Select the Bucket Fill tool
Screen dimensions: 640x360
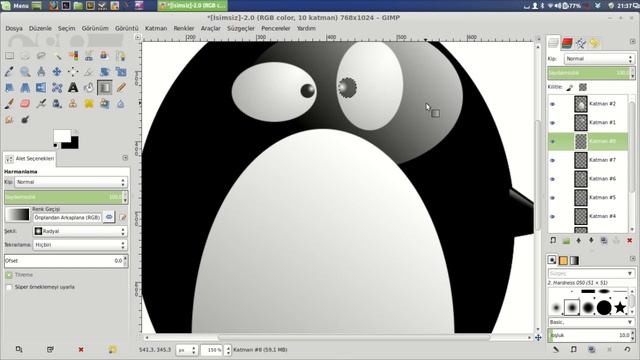pos(89,88)
